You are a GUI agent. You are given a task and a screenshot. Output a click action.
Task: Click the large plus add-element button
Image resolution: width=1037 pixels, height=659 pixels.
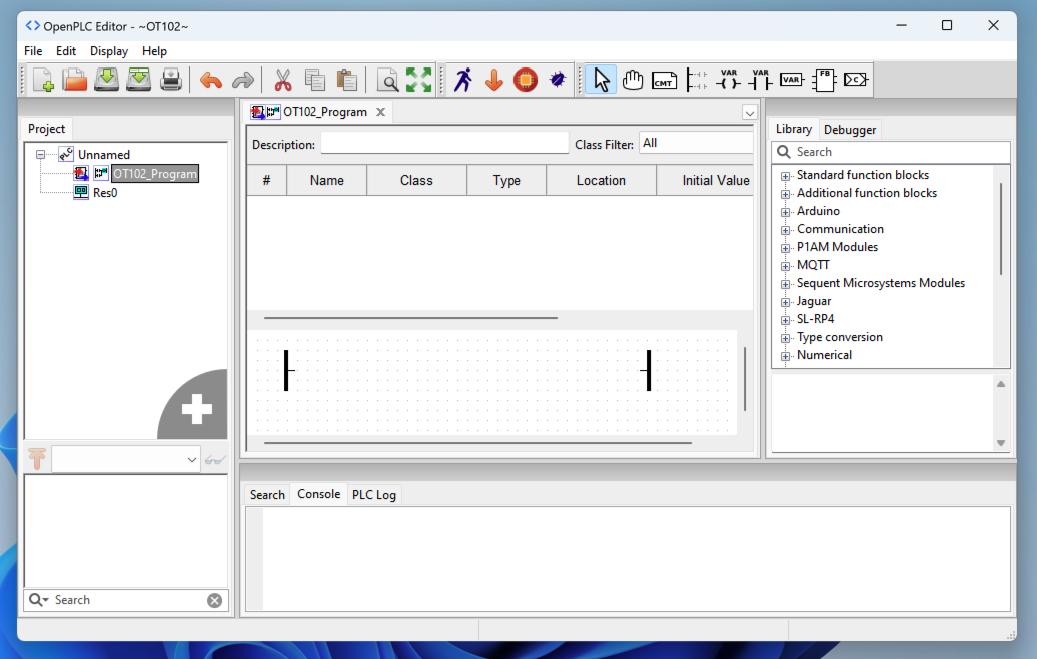point(196,407)
